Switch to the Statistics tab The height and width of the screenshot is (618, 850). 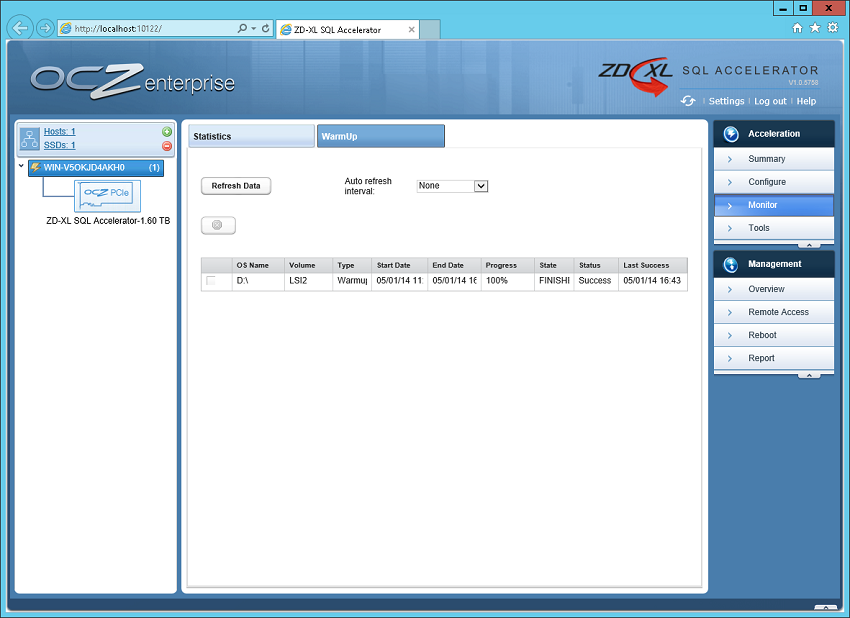point(251,136)
